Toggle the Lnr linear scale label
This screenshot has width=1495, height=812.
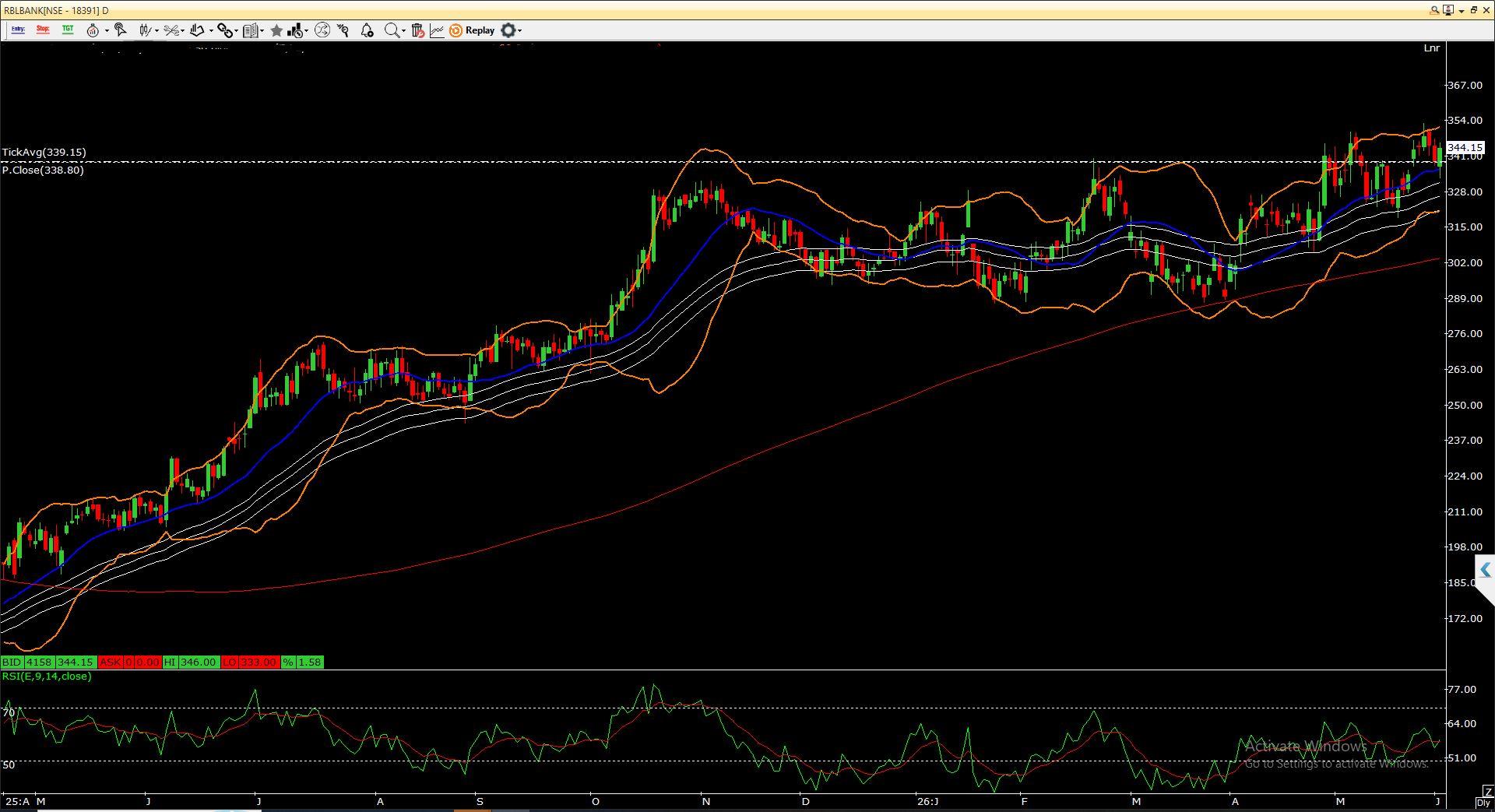tap(1431, 48)
